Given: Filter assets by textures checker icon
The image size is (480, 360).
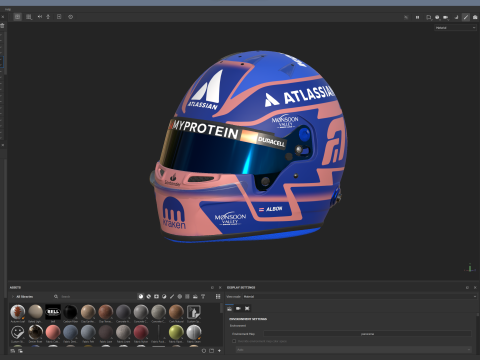Looking at the screenshot, I should pyautogui.click(x=187, y=296).
